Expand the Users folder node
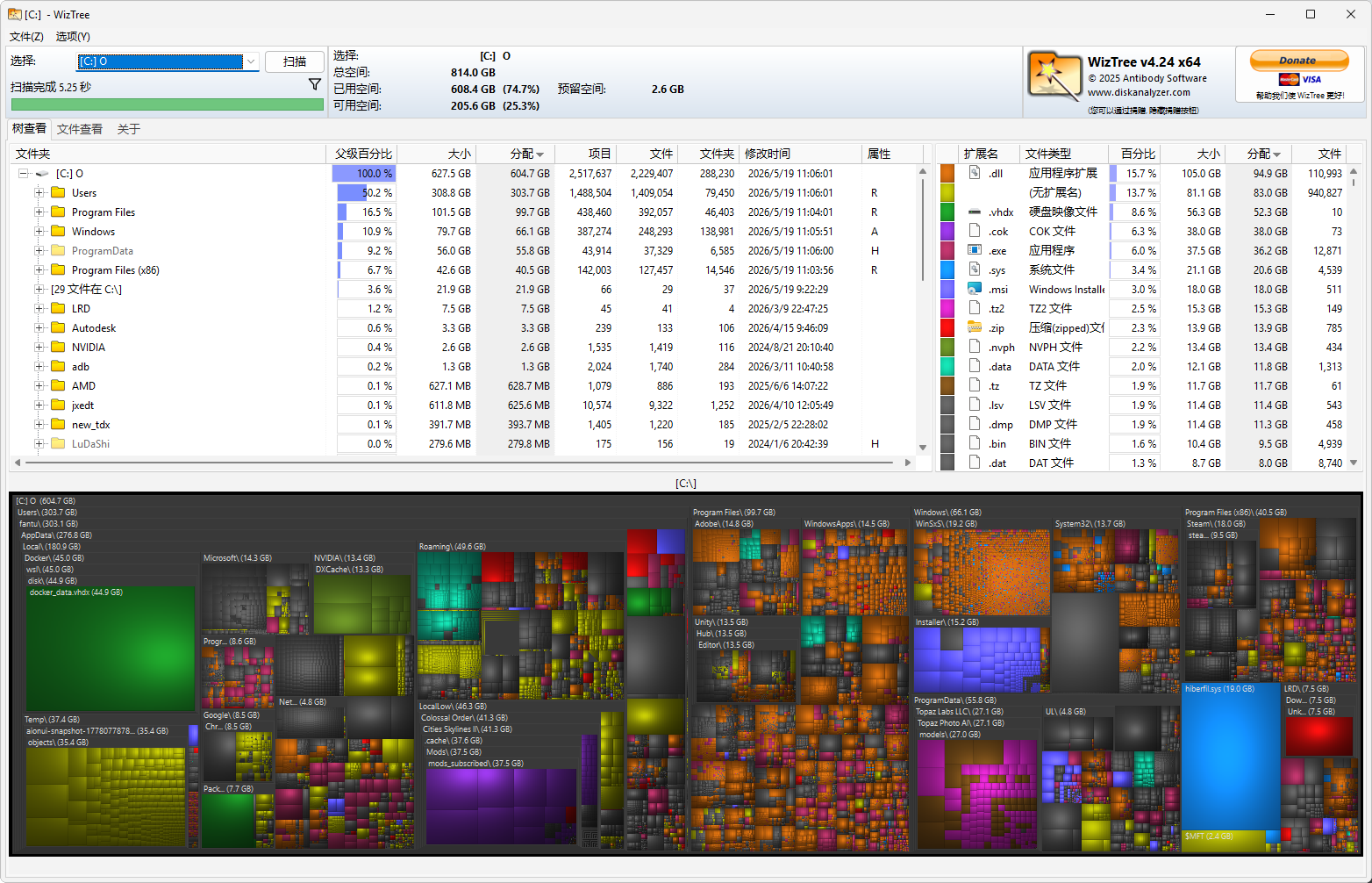The width and height of the screenshot is (1372, 883). click(39, 192)
